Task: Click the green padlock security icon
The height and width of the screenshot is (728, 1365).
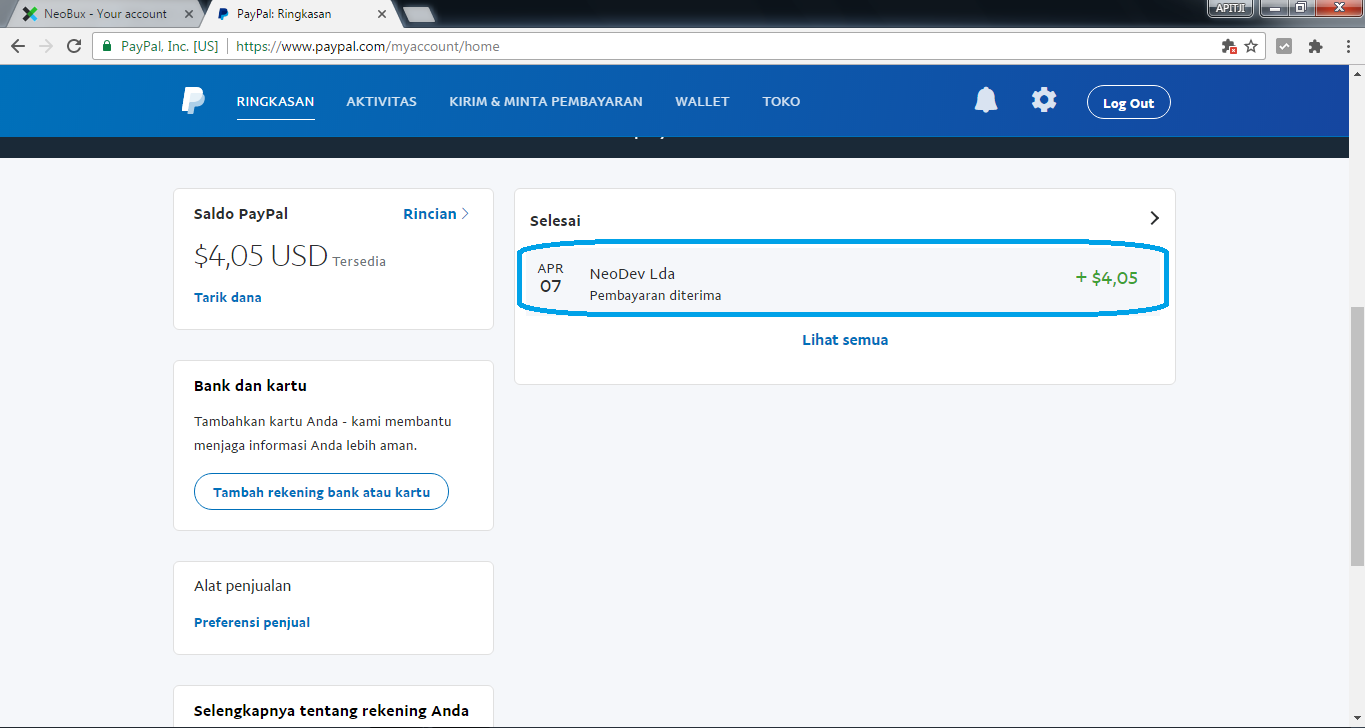Action: point(108,46)
